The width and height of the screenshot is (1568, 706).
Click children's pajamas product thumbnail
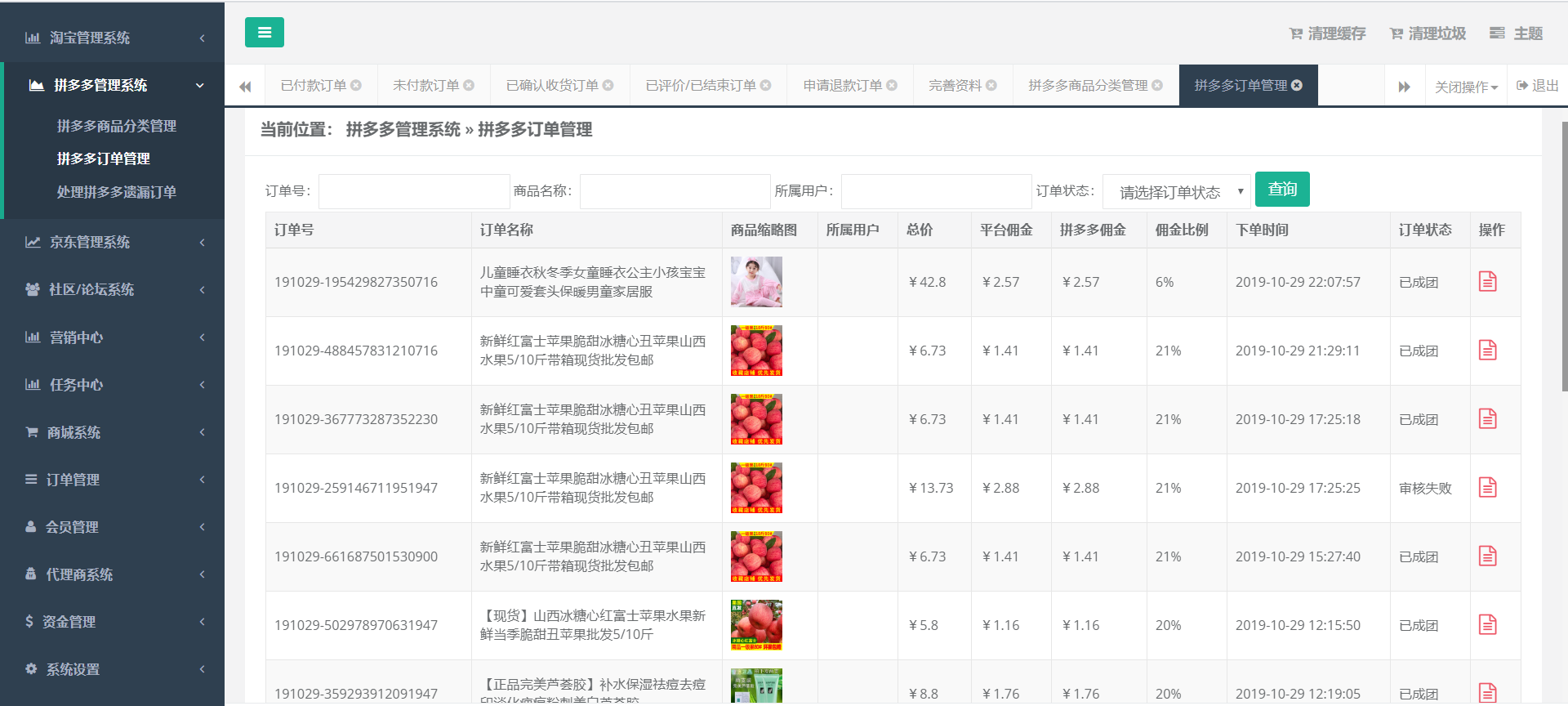pos(756,282)
